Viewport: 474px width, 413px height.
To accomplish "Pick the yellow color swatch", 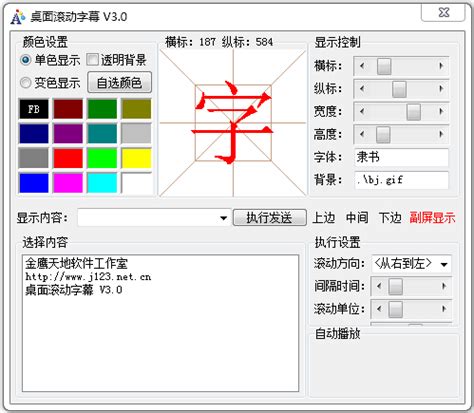I will pyautogui.click(x=136, y=158).
